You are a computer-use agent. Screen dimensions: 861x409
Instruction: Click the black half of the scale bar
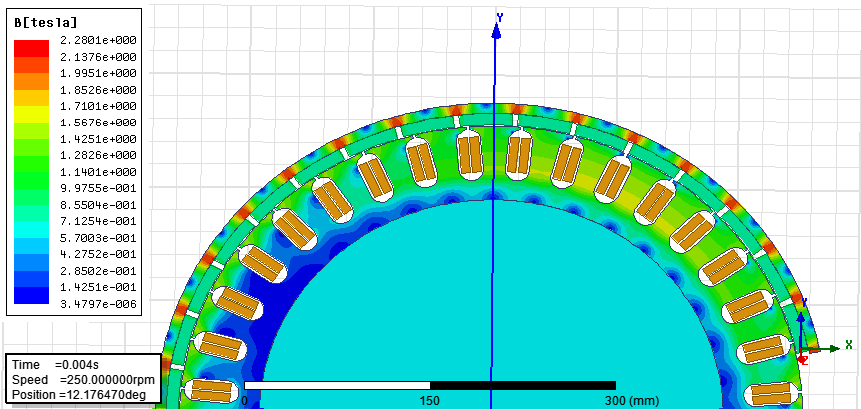click(523, 385)
